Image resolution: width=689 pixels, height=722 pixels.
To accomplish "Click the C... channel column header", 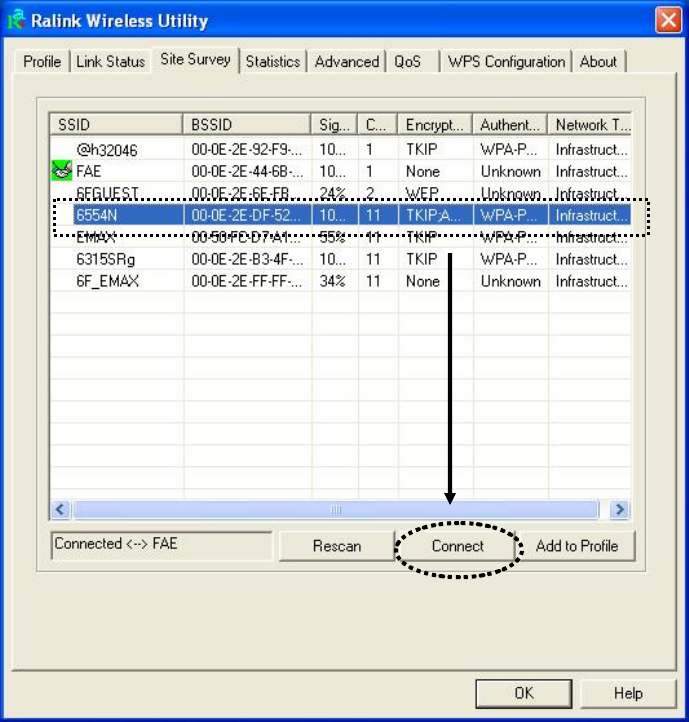I will (x=378, y=124).
